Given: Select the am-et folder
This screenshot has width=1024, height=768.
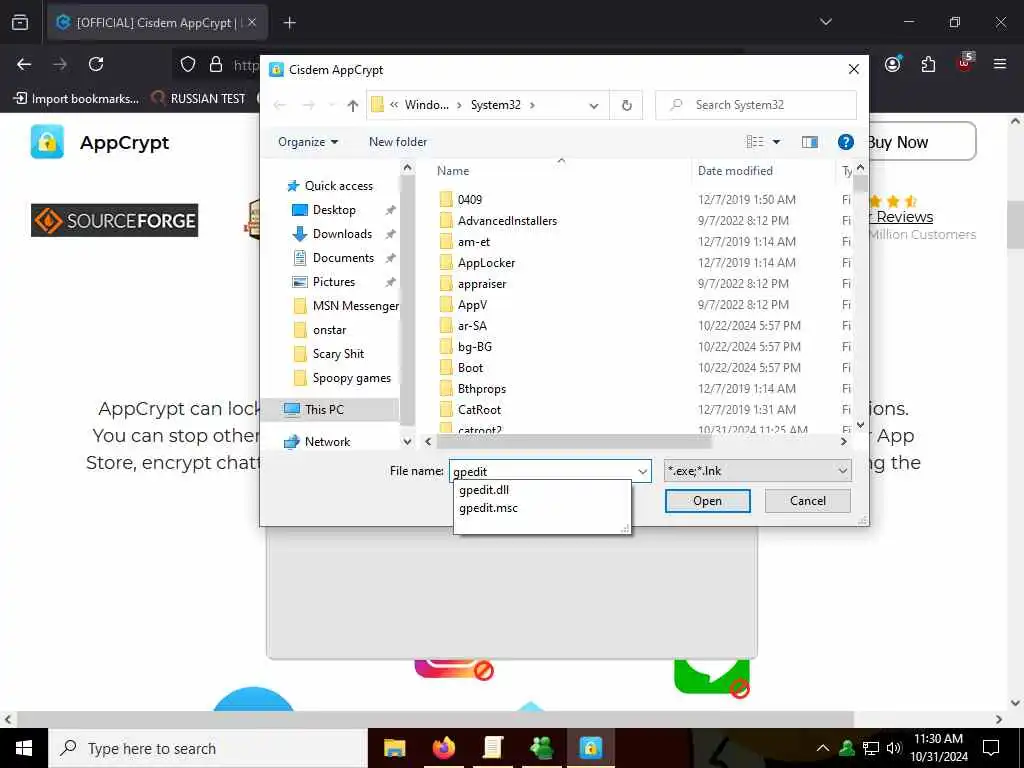Looking at the screenshot, I should (474, 242).
